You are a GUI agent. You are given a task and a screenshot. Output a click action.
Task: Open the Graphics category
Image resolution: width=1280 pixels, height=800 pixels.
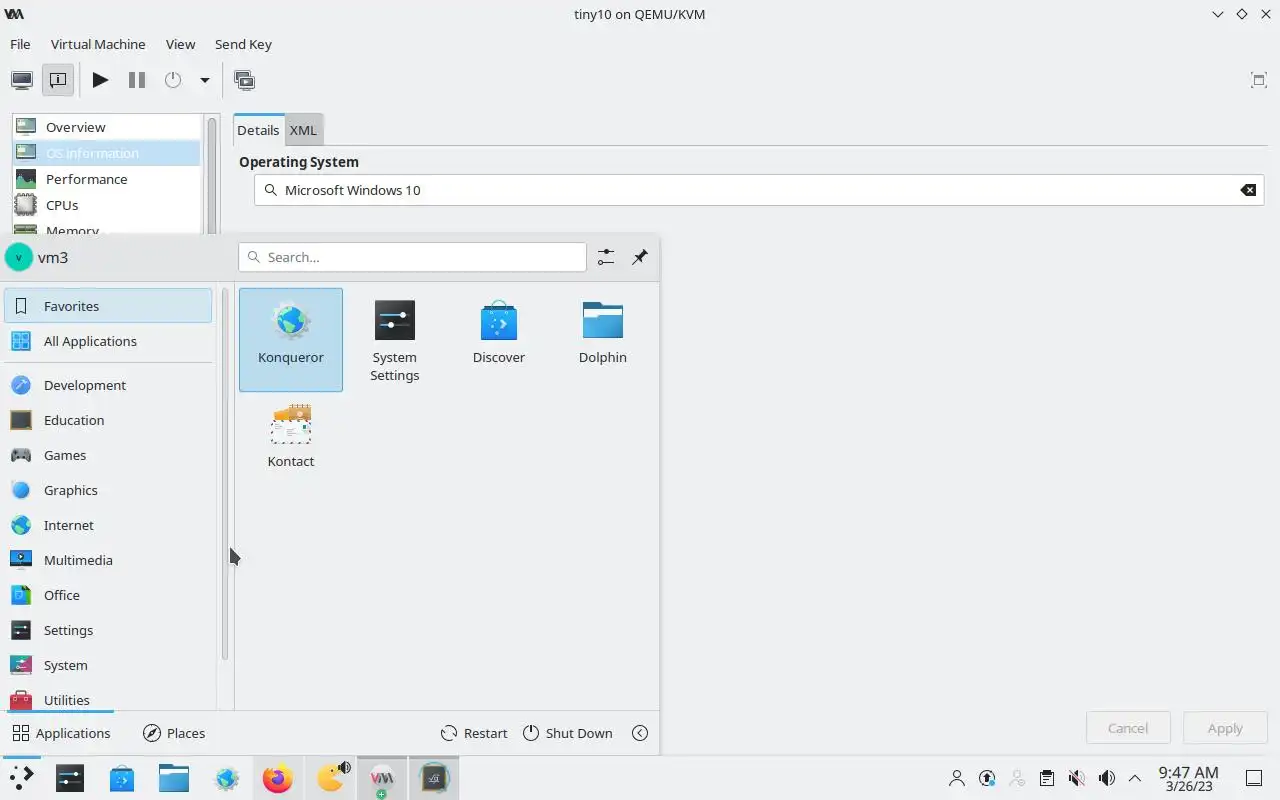coord(108,490)
